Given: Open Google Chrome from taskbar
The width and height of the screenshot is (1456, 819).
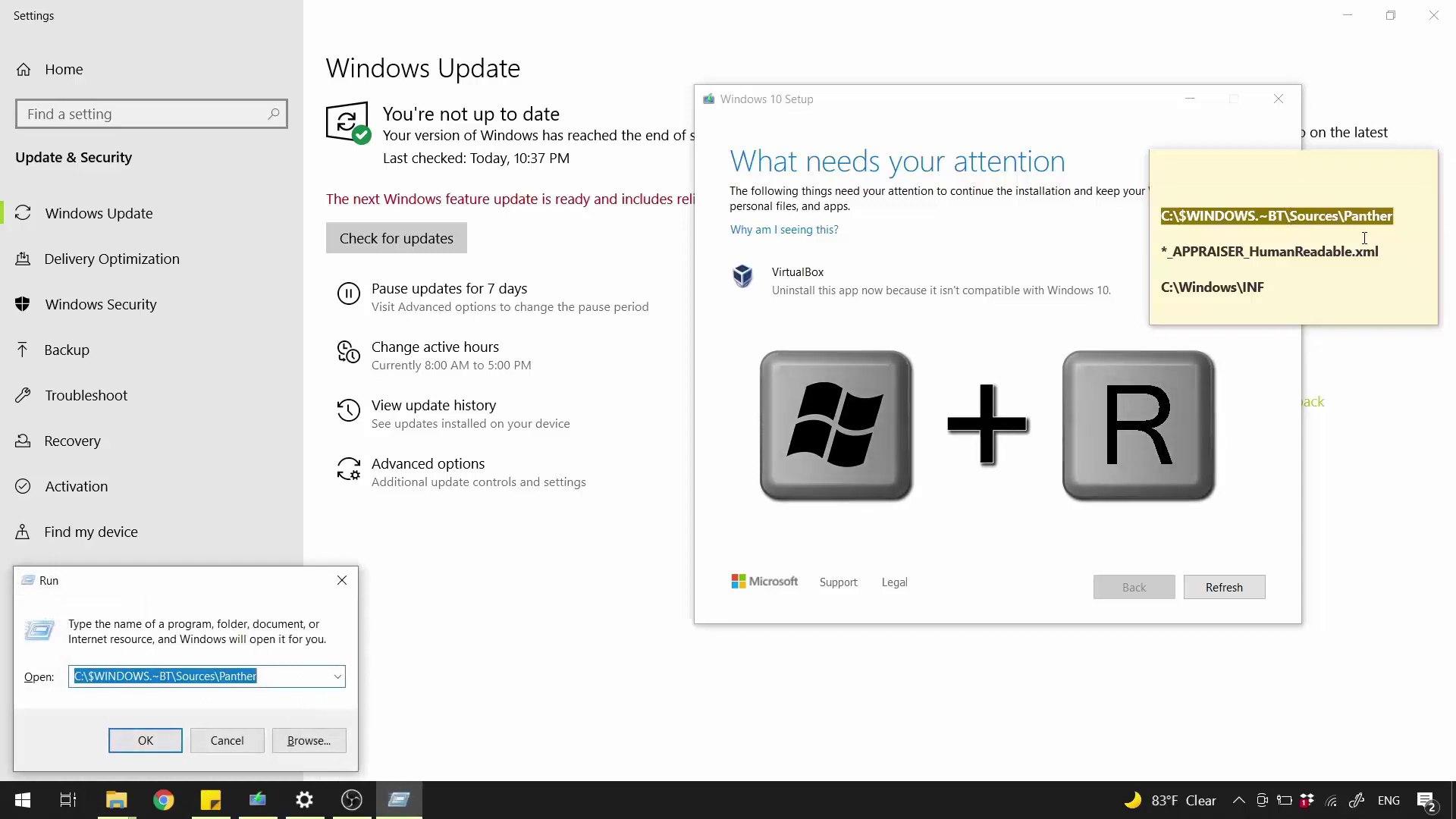Looking at the screenshot, I should [x=163, y=800].
